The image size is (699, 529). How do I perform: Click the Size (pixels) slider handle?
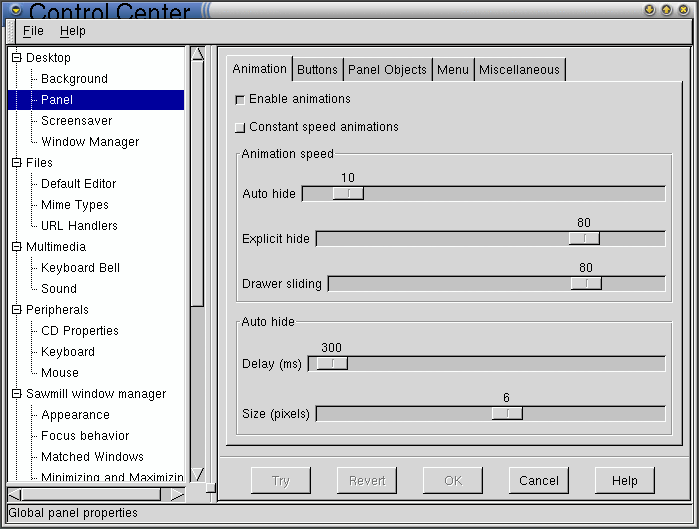click(x=507, y=413)
